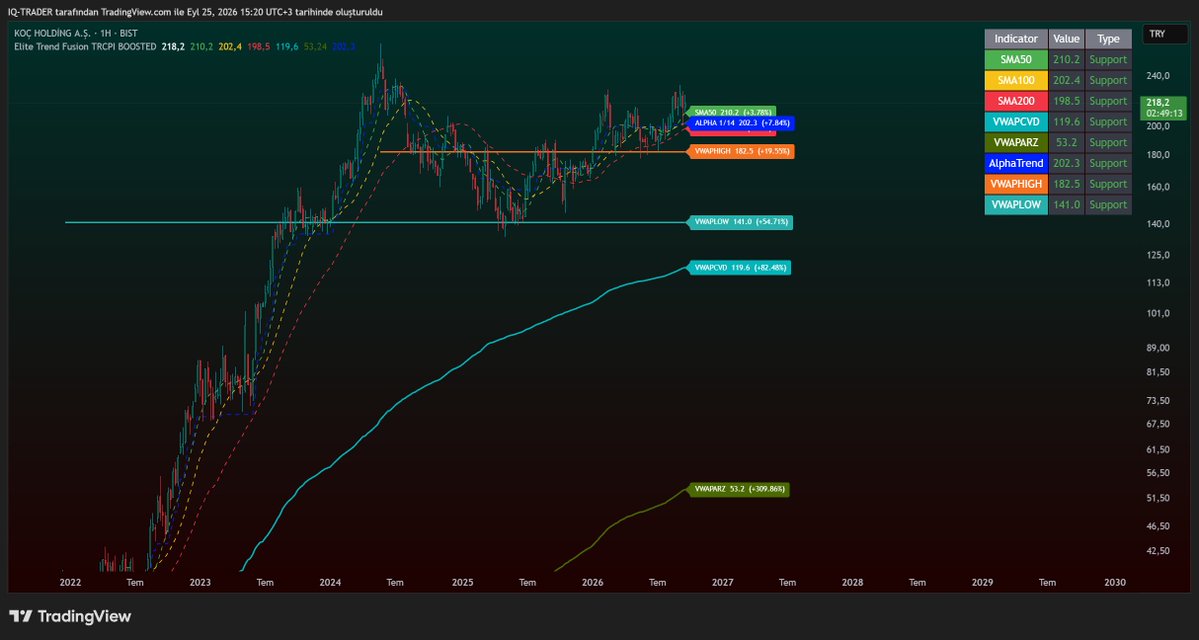Click the VWAPARZ cell in the table
This screenshot has width=1199, height=640.
[1015, 142]
